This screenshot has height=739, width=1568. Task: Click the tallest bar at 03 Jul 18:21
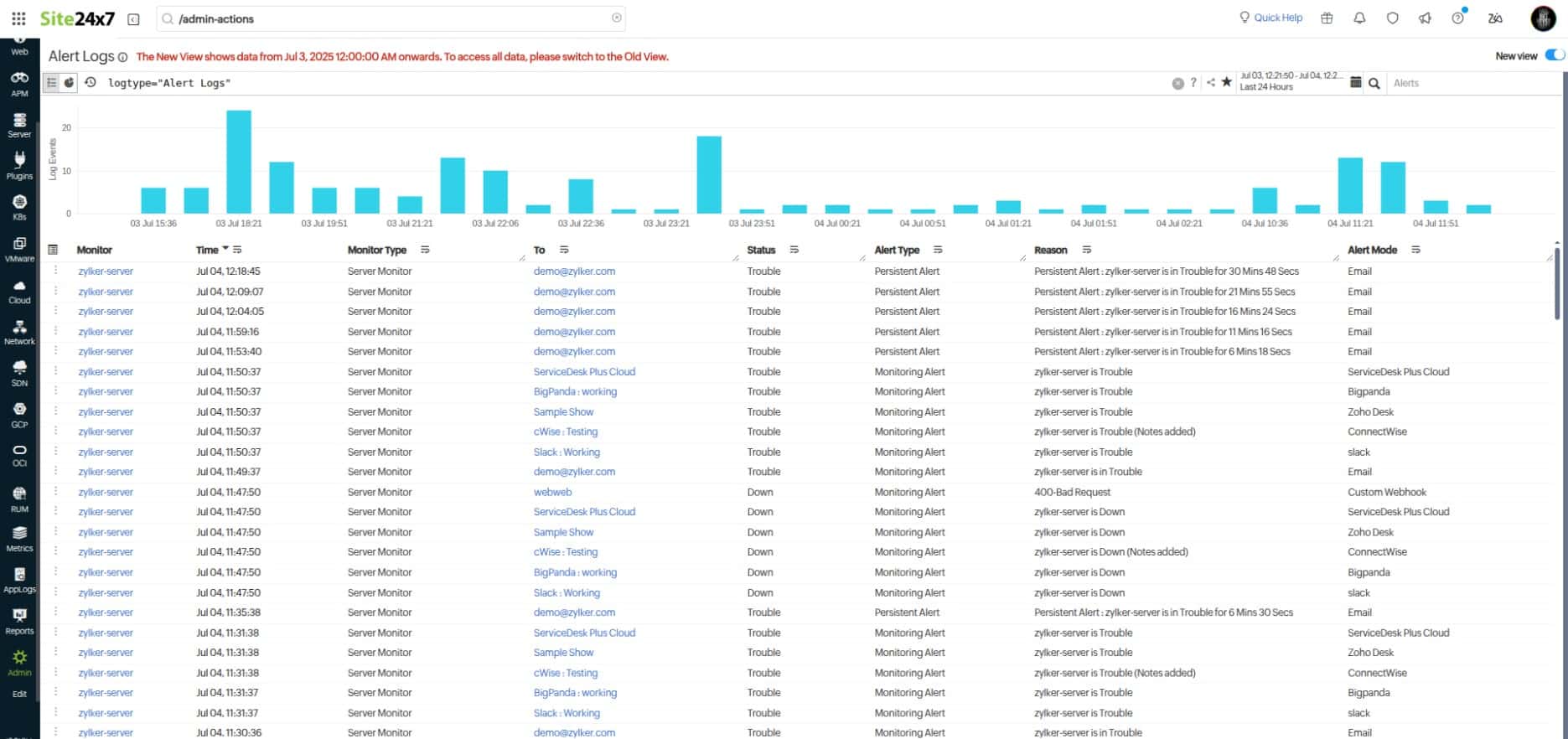pyautogui.click(x=239, y=162)
